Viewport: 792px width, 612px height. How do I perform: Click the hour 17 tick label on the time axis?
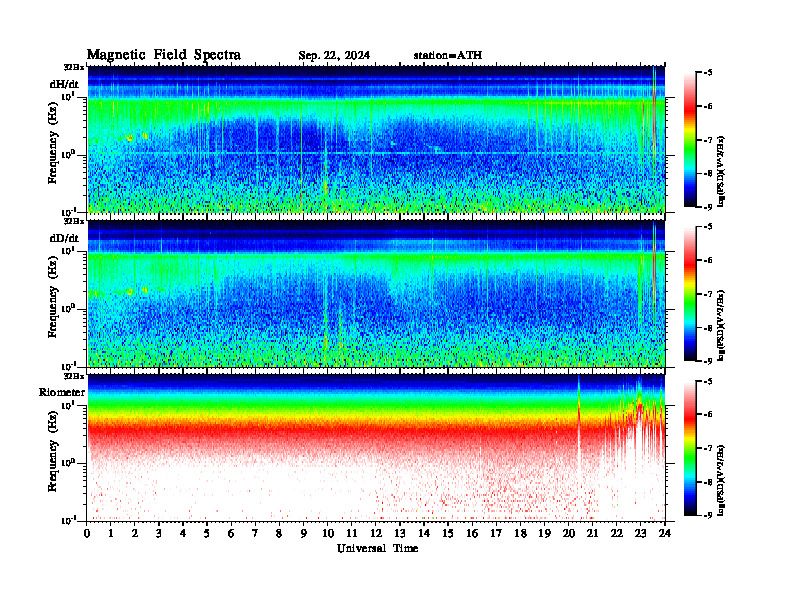click(x=496, y=533)
